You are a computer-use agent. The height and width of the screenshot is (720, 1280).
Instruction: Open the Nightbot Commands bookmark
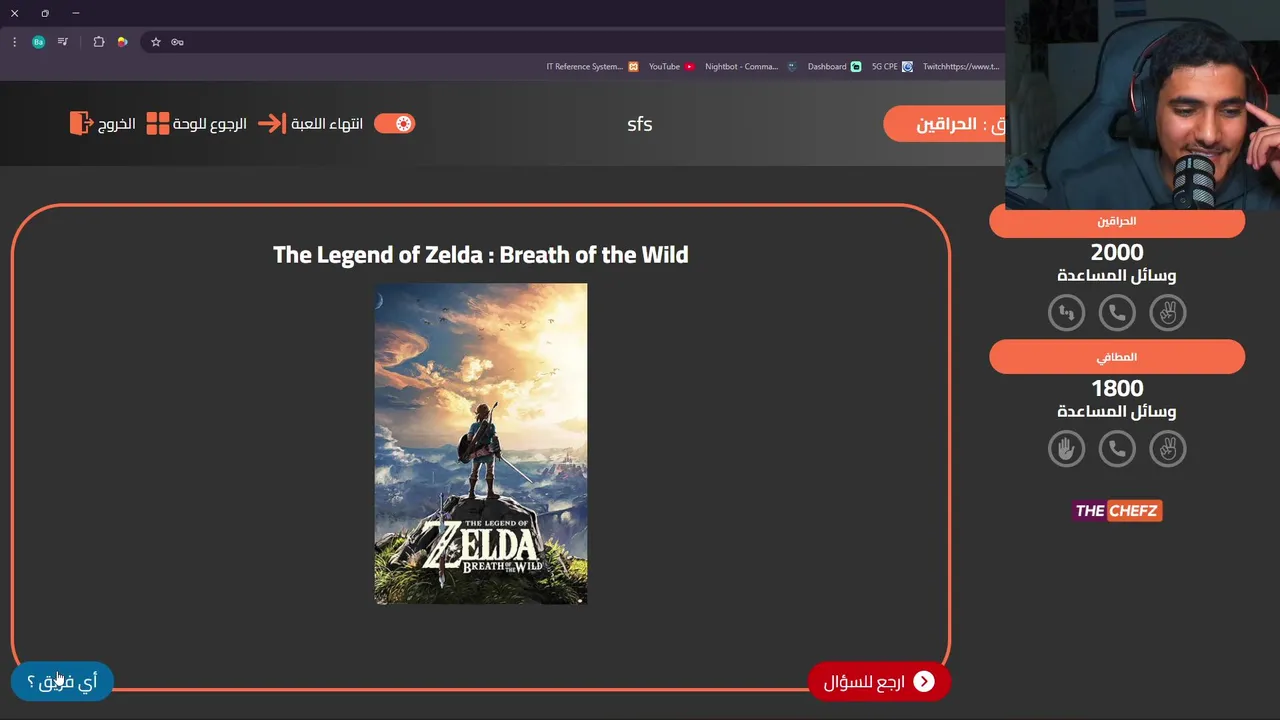(x=750, y=67)
